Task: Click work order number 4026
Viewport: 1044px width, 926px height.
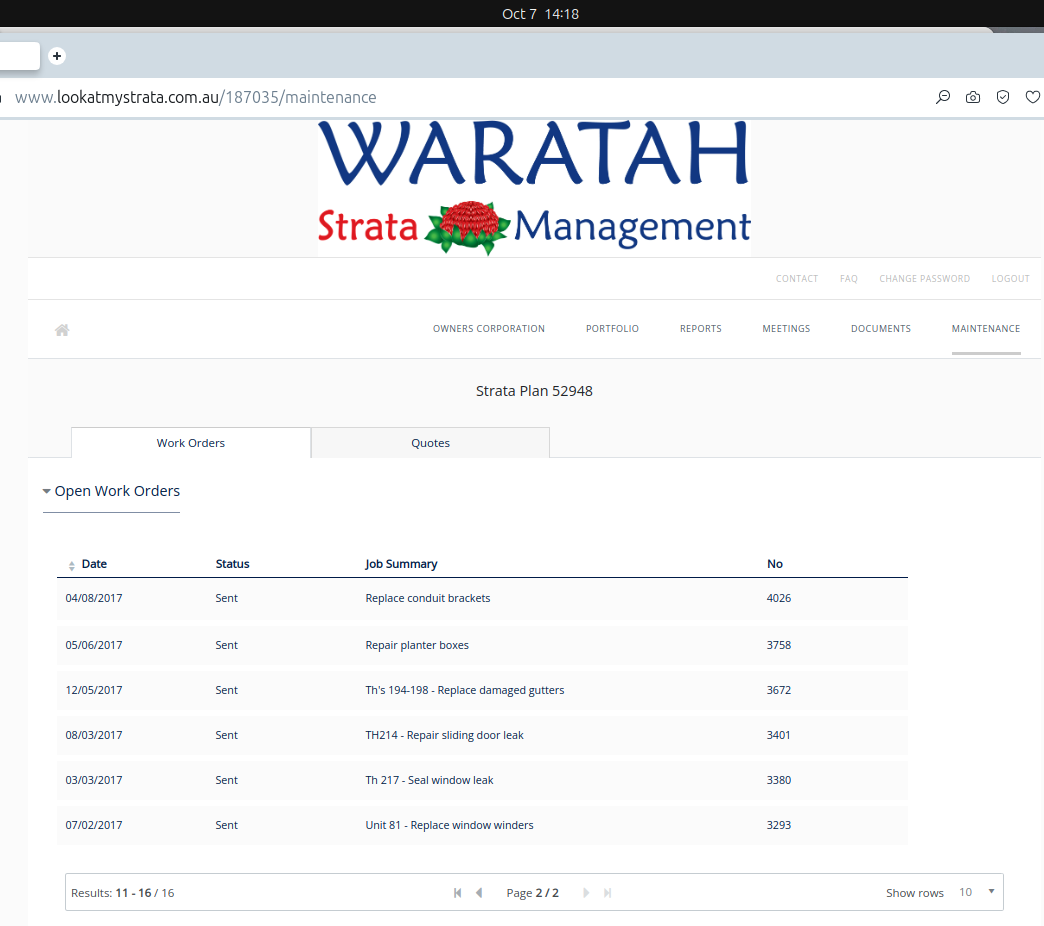Action: [779, 598]
